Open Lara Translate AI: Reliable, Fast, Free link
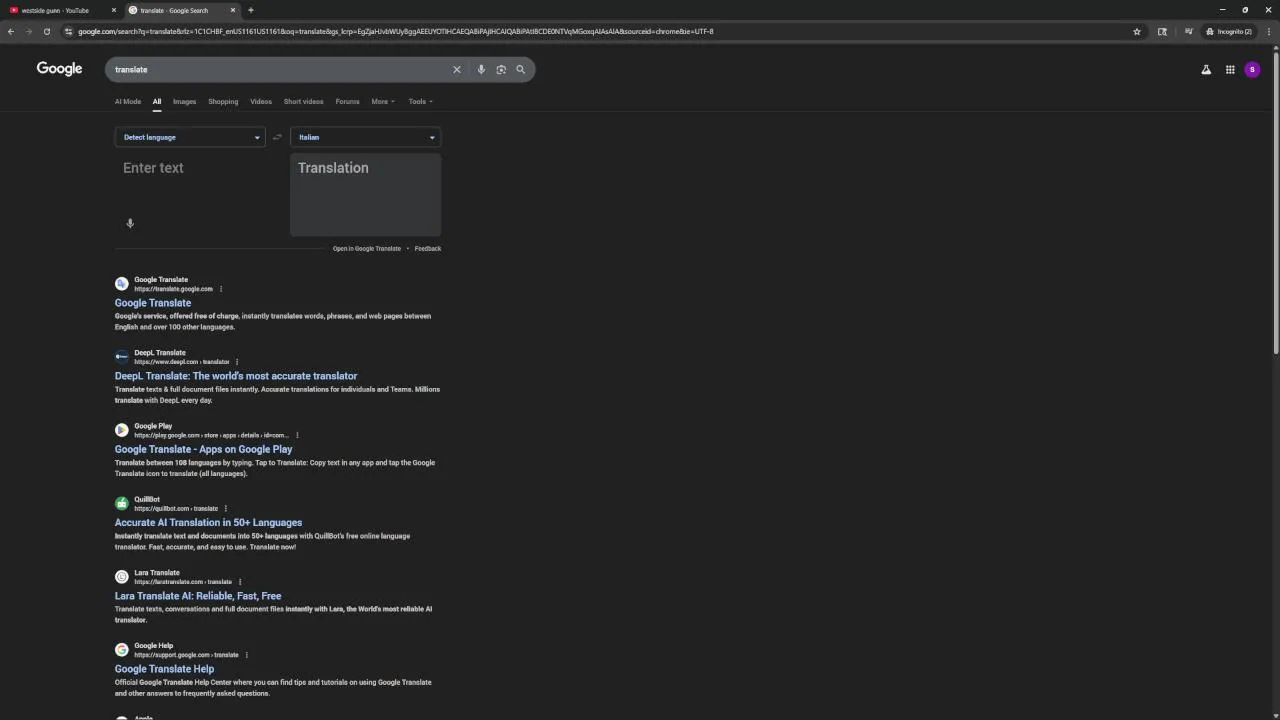Screen dimensions: 1280x720 198,596
